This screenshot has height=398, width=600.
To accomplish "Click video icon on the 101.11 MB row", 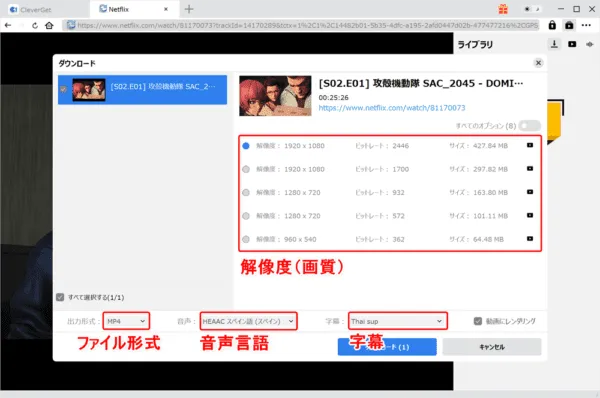I will click(530, 215).
